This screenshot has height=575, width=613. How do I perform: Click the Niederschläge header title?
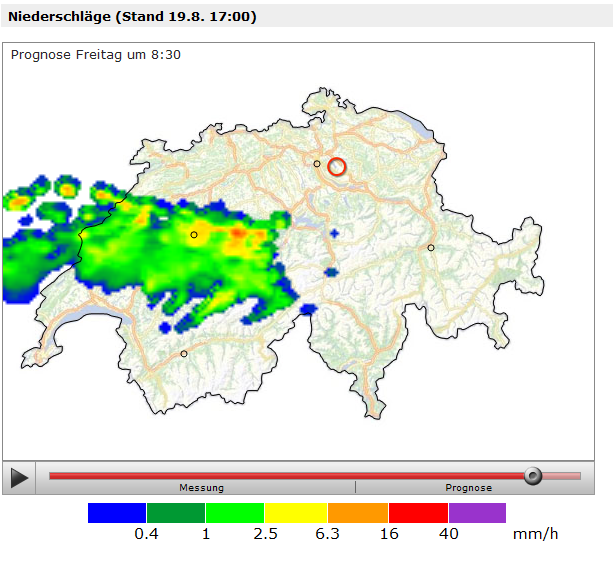point(132,17)
